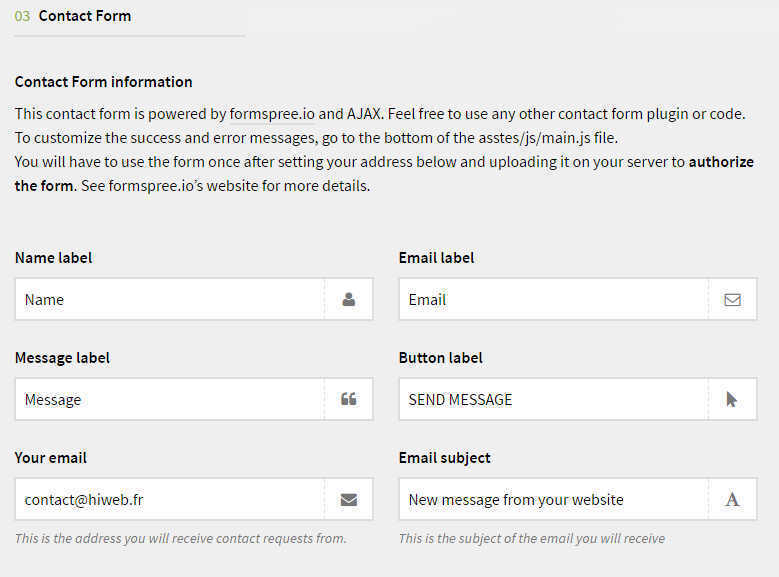
Task: Click the Contact Form information heading
Action: click(103, 82)
